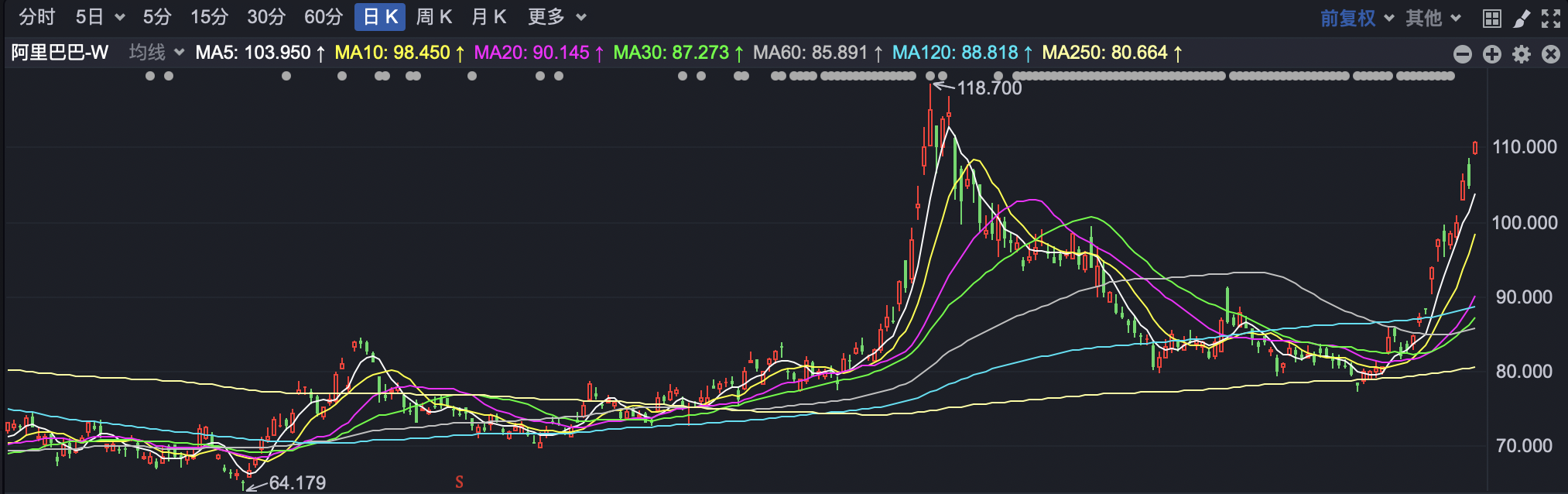Choose the 60分 interval
The image size is (1568, 494).
tap(323, 17)
